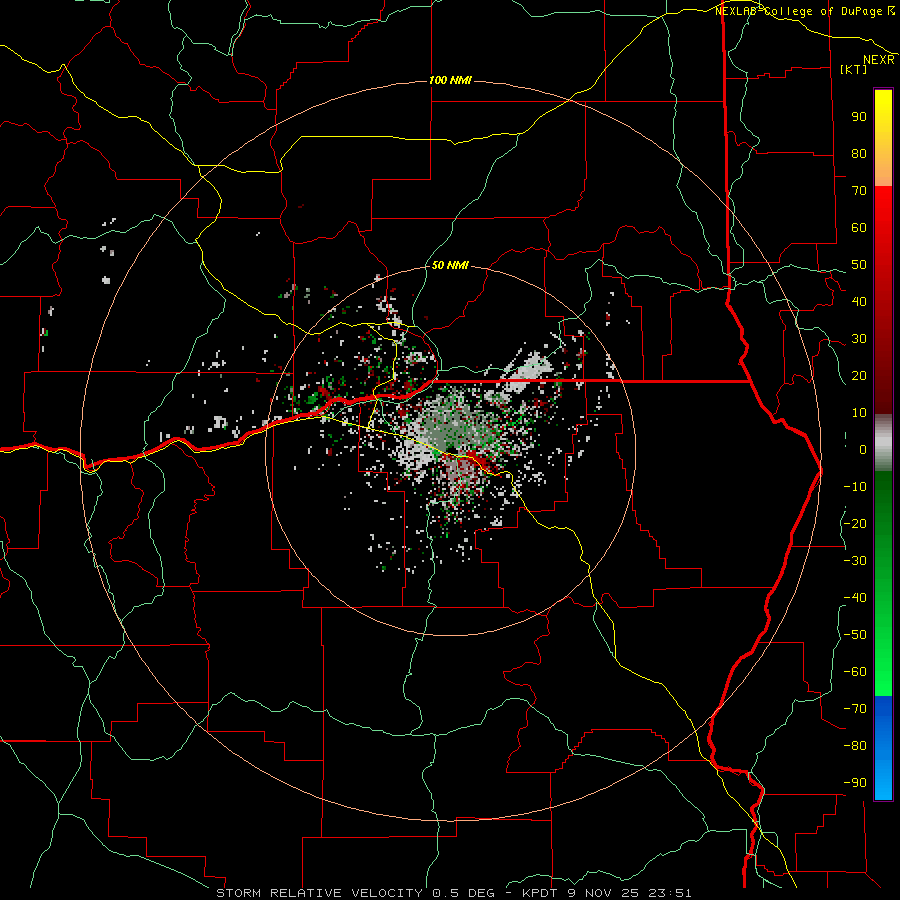
Task: Click the positive "60" scale tick label
Action: pyautogui.click(x=859, y=227)
